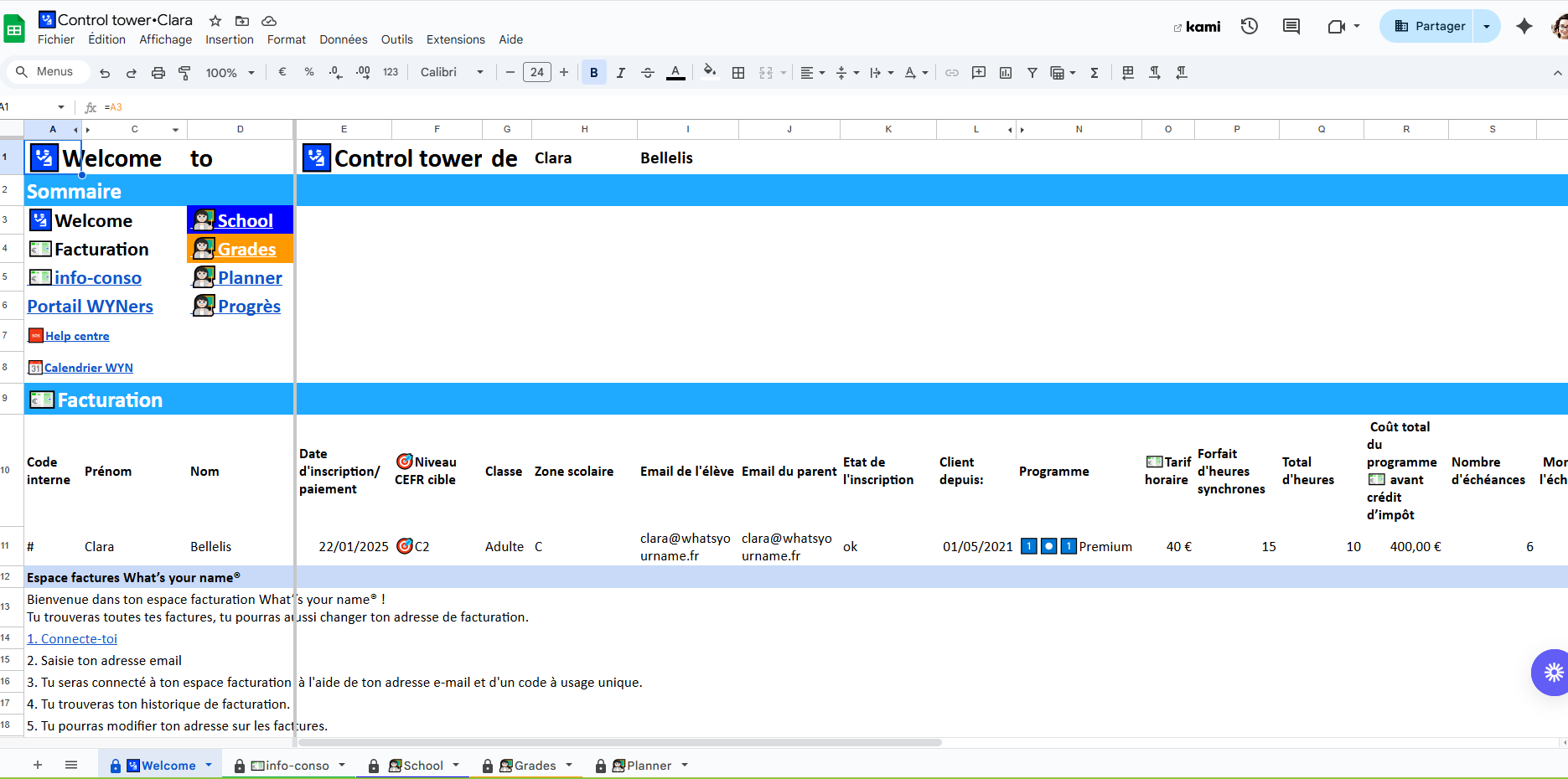Go to Google Sheets home
1568x779 pixels.
pyautogui.click(x=15, y=29)
